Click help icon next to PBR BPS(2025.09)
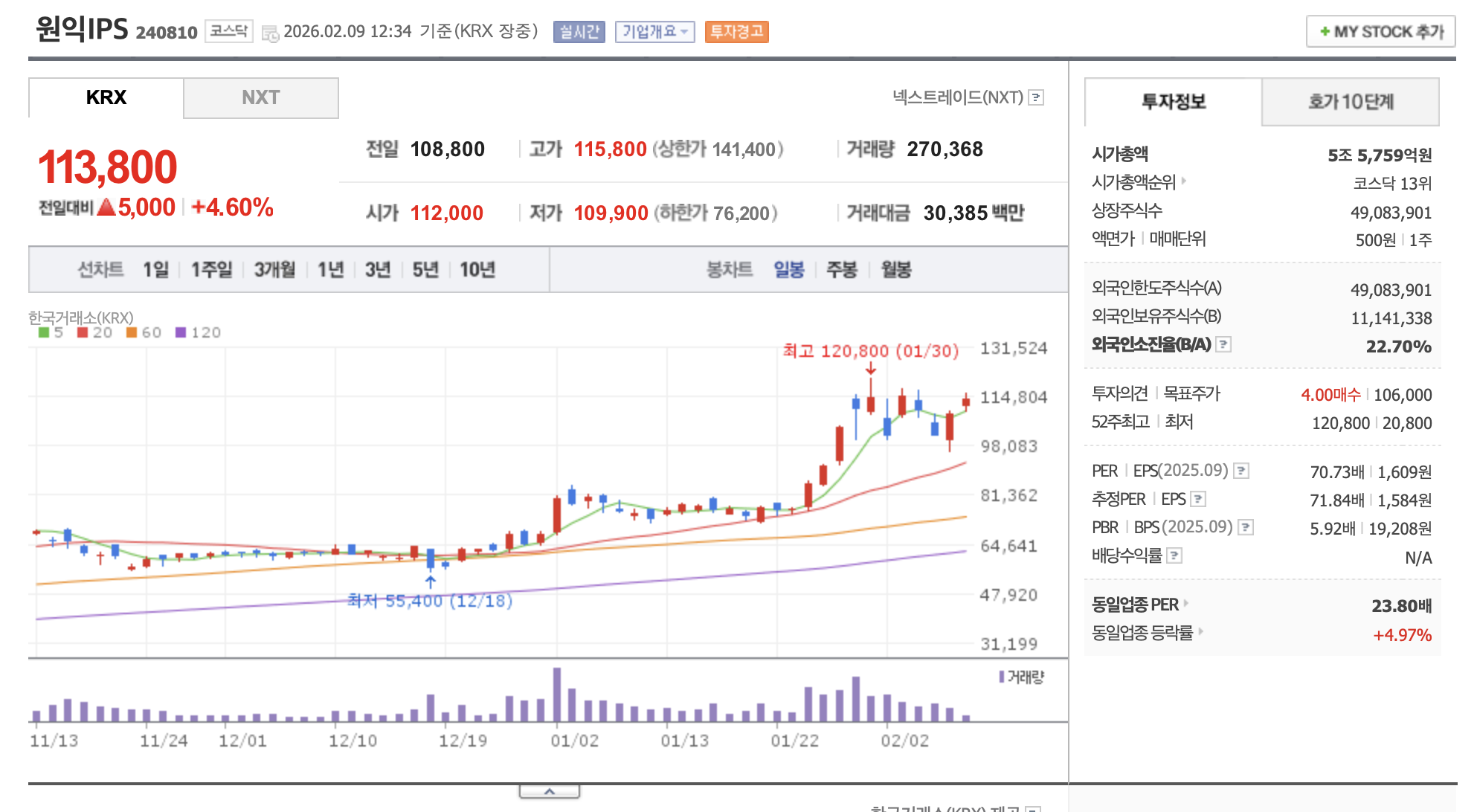The width and height of the screenshot is (1477, 812). pyautogui.click(x=1246, y=527)
